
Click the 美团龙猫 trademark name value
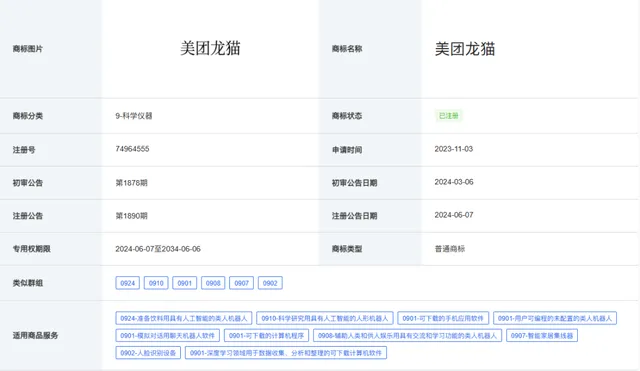[465, 49]
